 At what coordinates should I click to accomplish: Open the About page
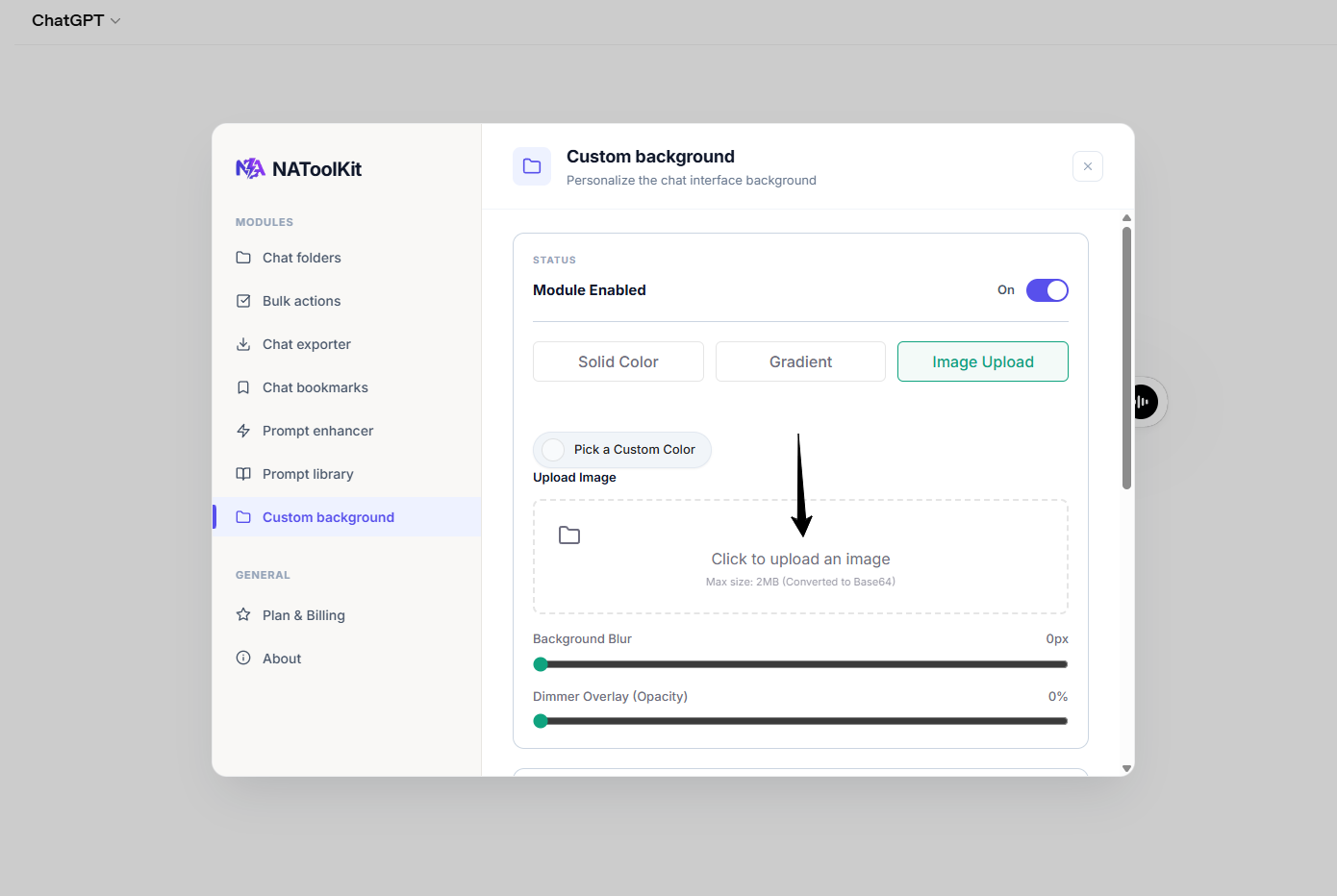[346, 659]
